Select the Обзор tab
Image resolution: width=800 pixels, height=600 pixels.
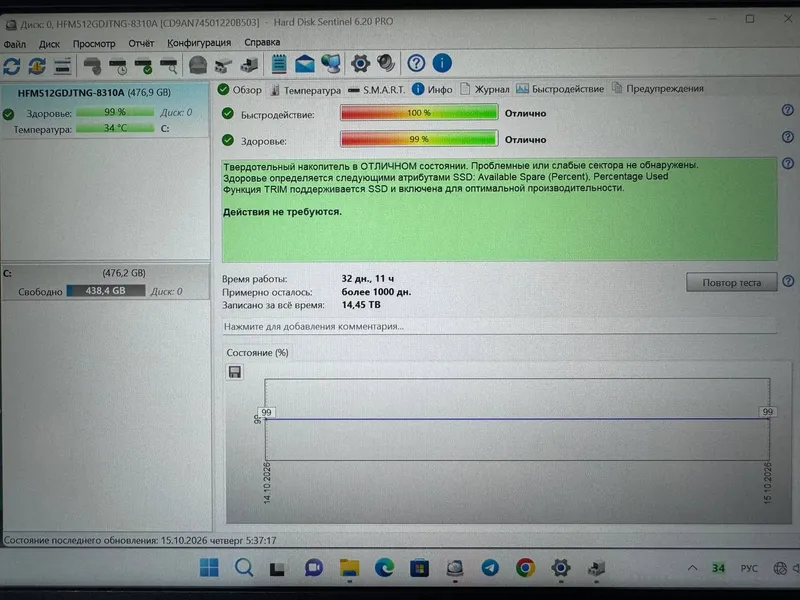pyautogui.click(x=239, y=90)
